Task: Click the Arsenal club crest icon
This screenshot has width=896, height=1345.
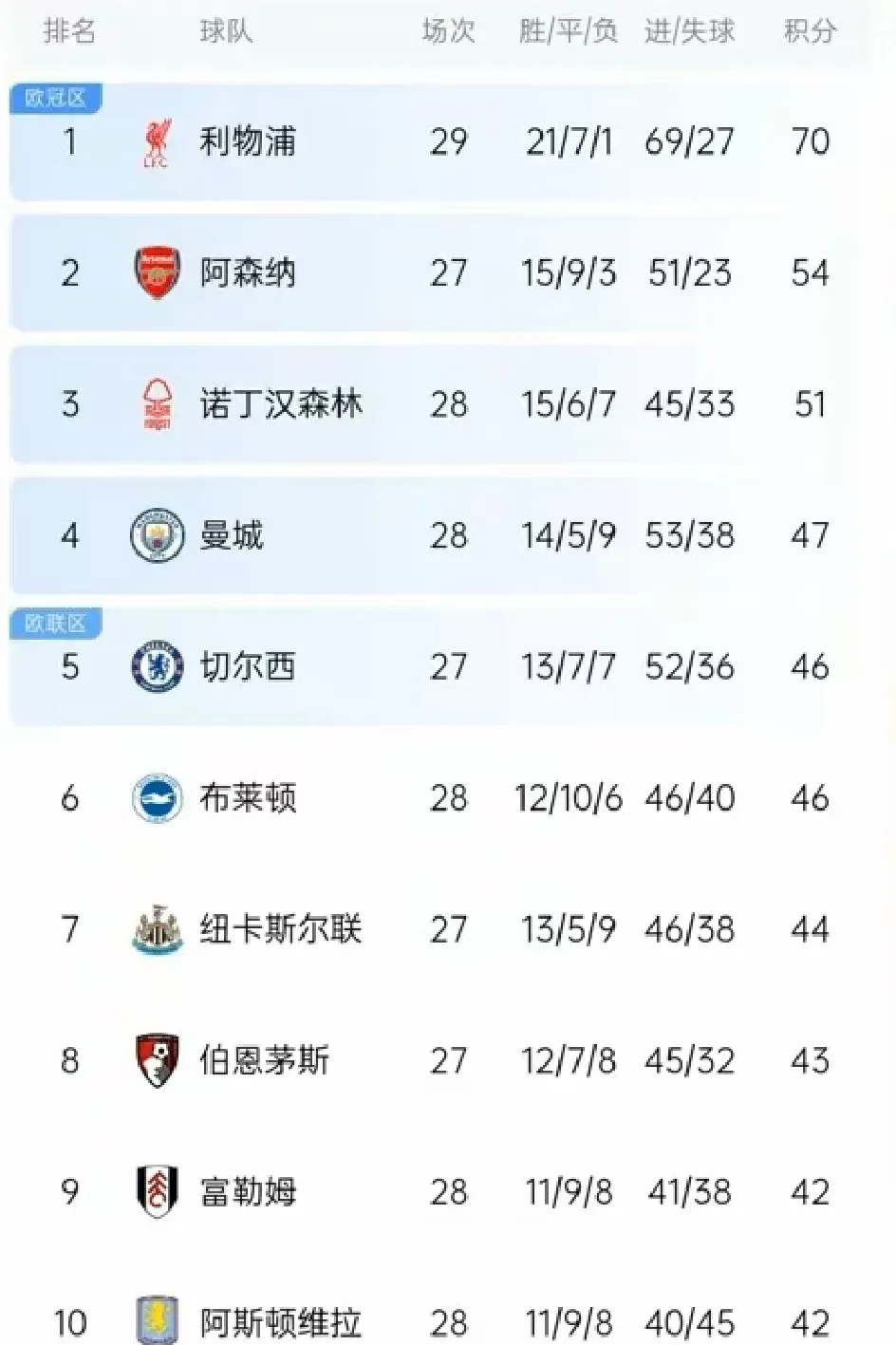Action: pyautogui.click(x=157, y=273)
